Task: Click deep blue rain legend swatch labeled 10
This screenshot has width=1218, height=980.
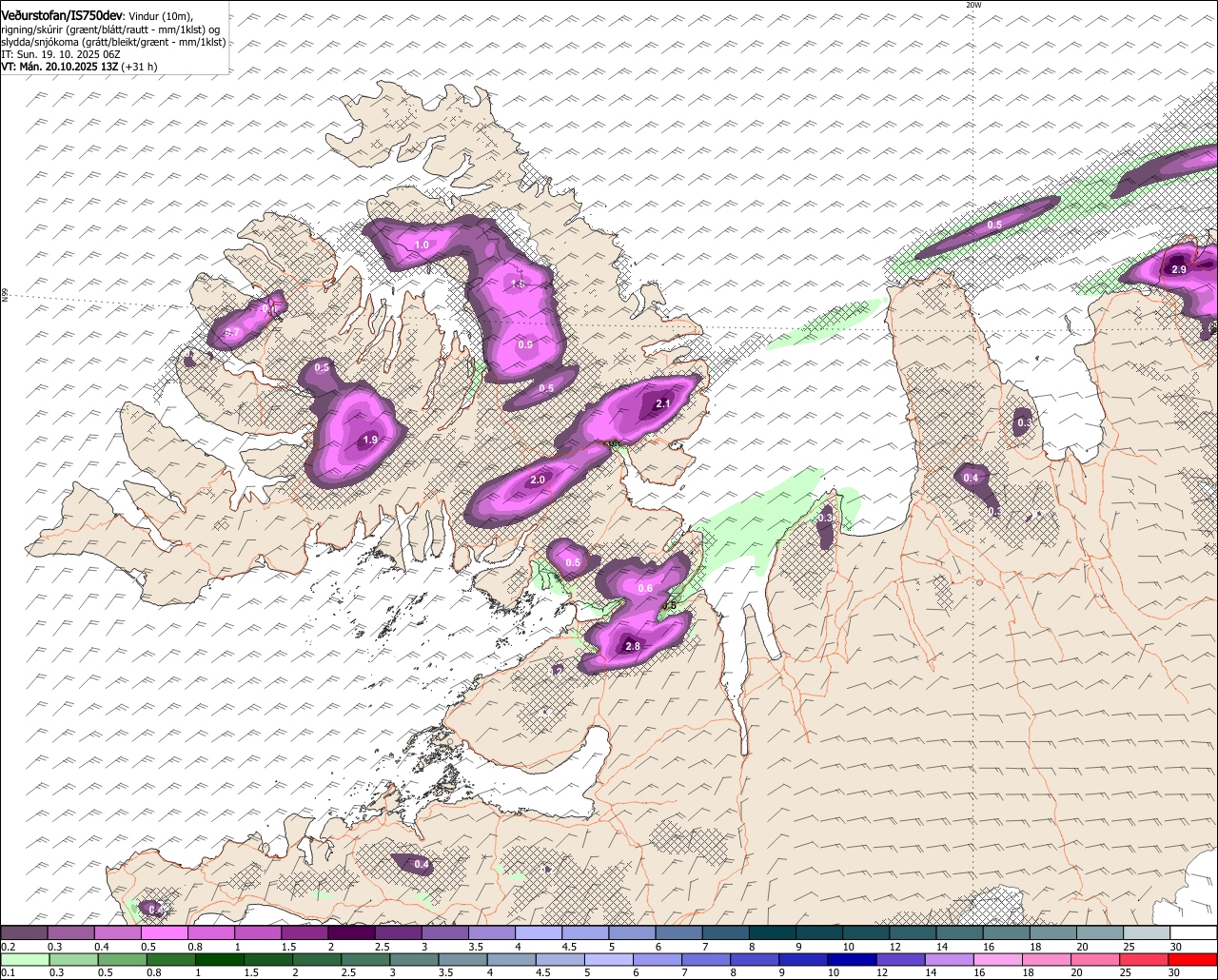Action: pos(852,959)
